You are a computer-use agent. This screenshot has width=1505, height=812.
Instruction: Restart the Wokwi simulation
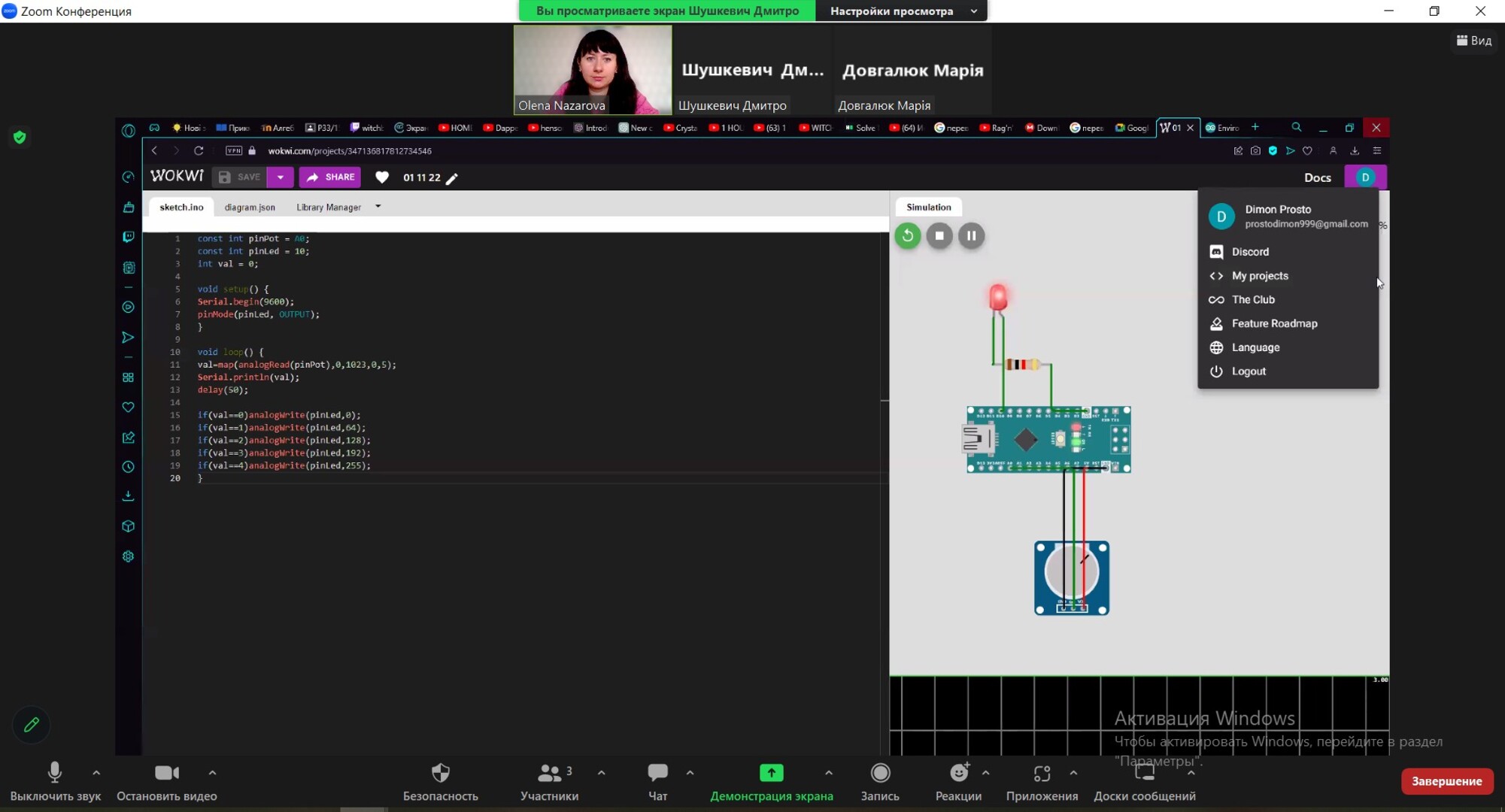point(907,236)
